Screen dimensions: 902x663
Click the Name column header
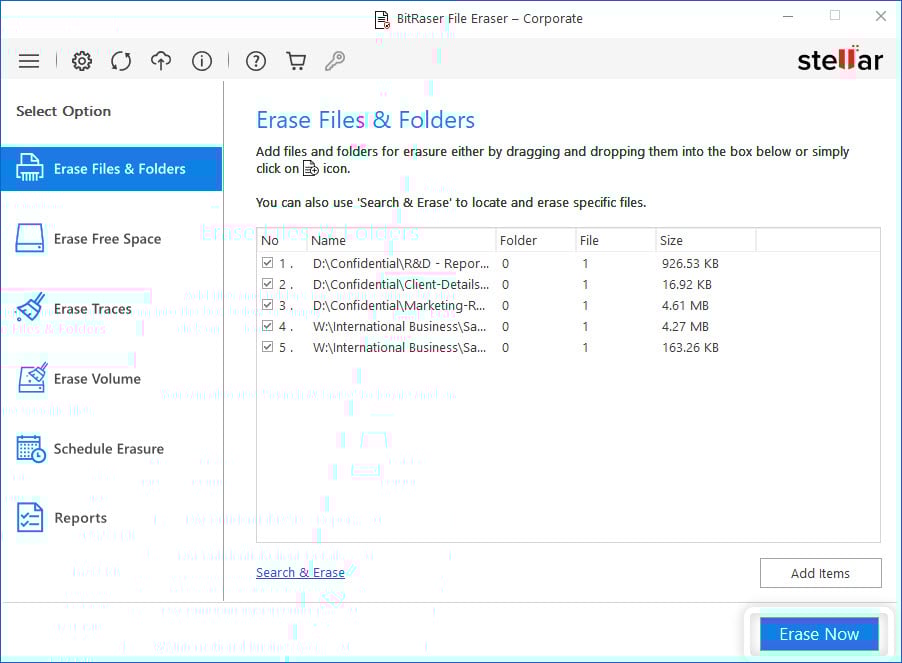coord(401,240)
